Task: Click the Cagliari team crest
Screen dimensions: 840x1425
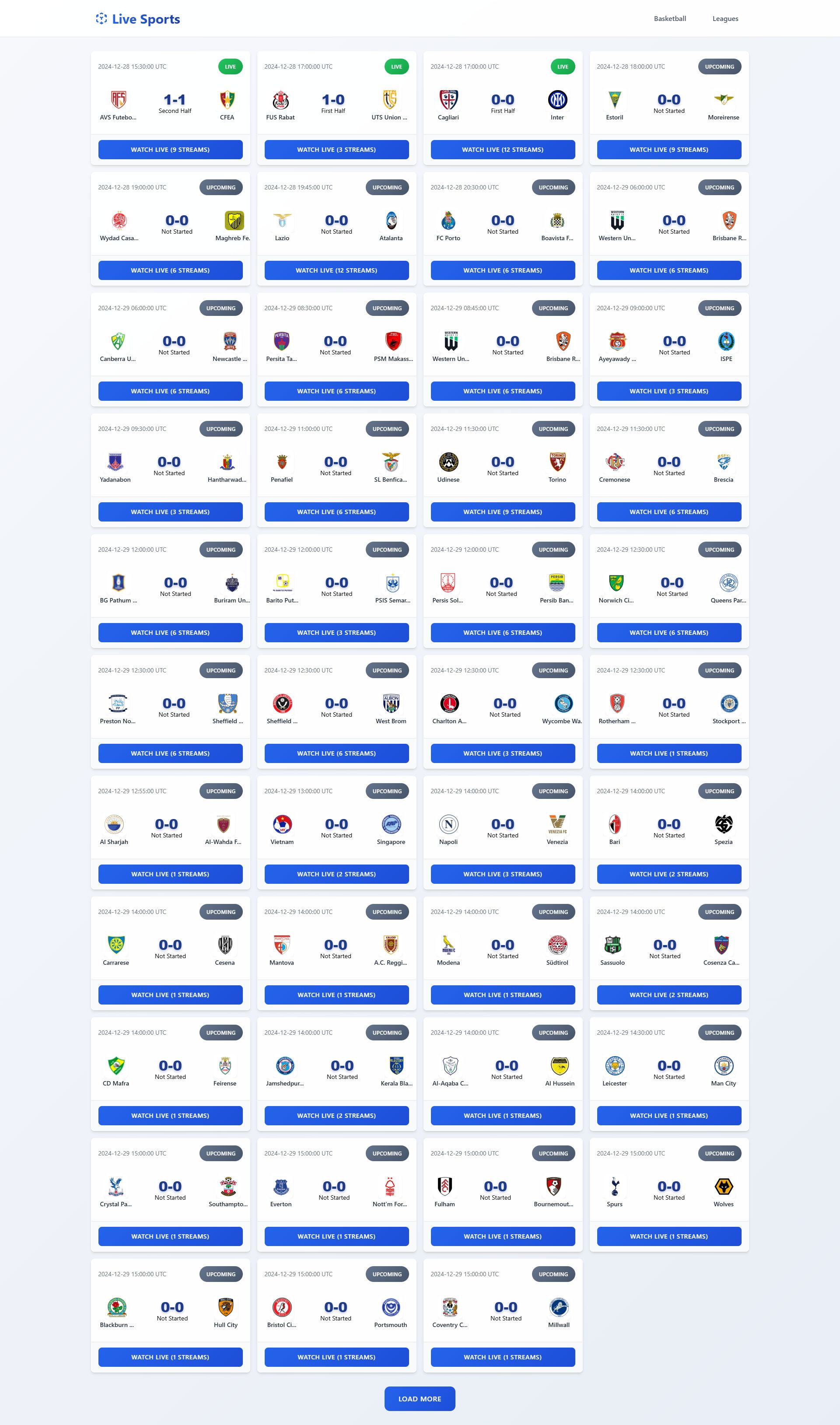Action: (448, 100)
